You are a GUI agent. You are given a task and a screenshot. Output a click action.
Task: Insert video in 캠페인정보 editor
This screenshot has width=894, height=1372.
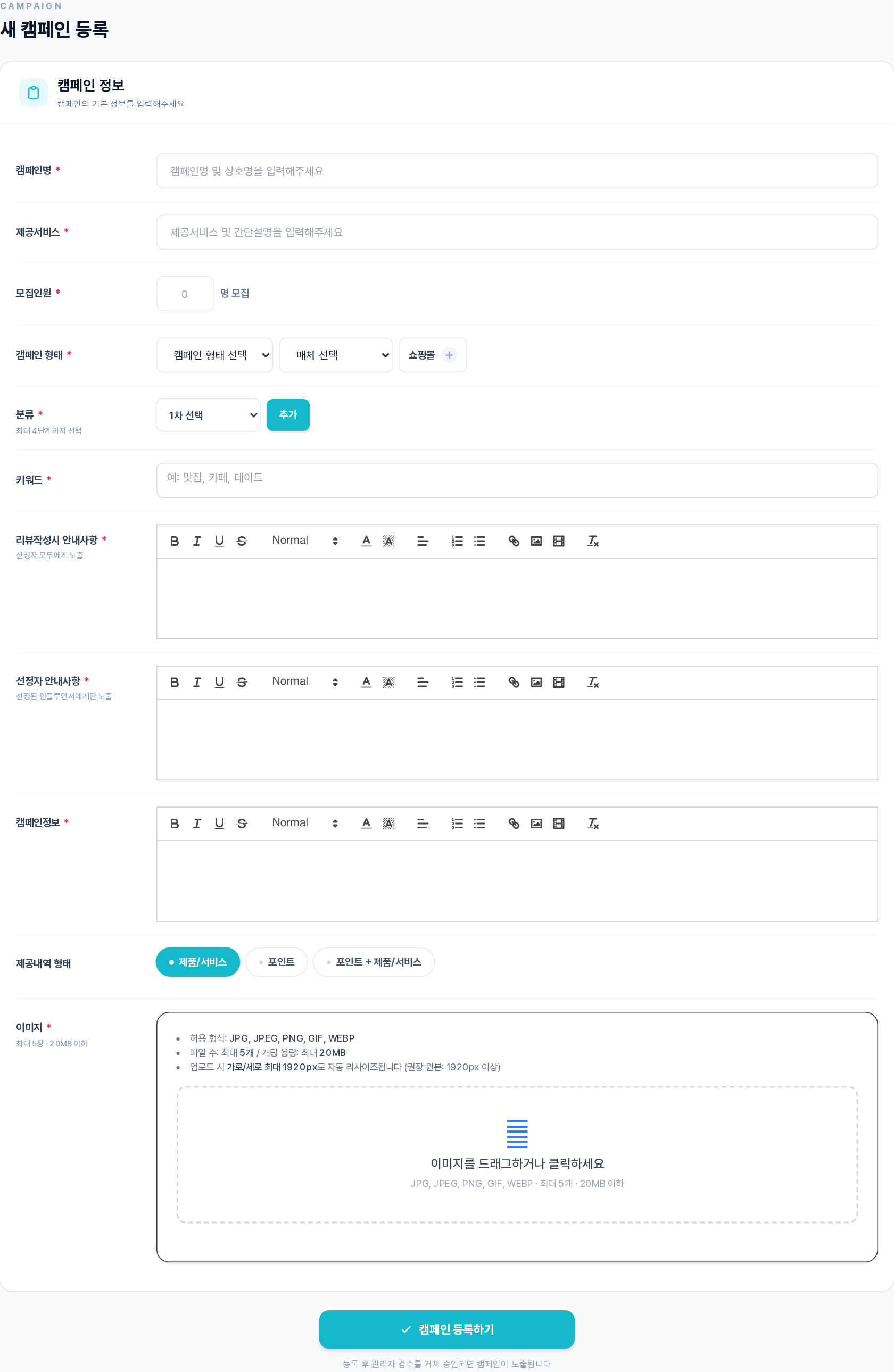click(x=559, y=823)
